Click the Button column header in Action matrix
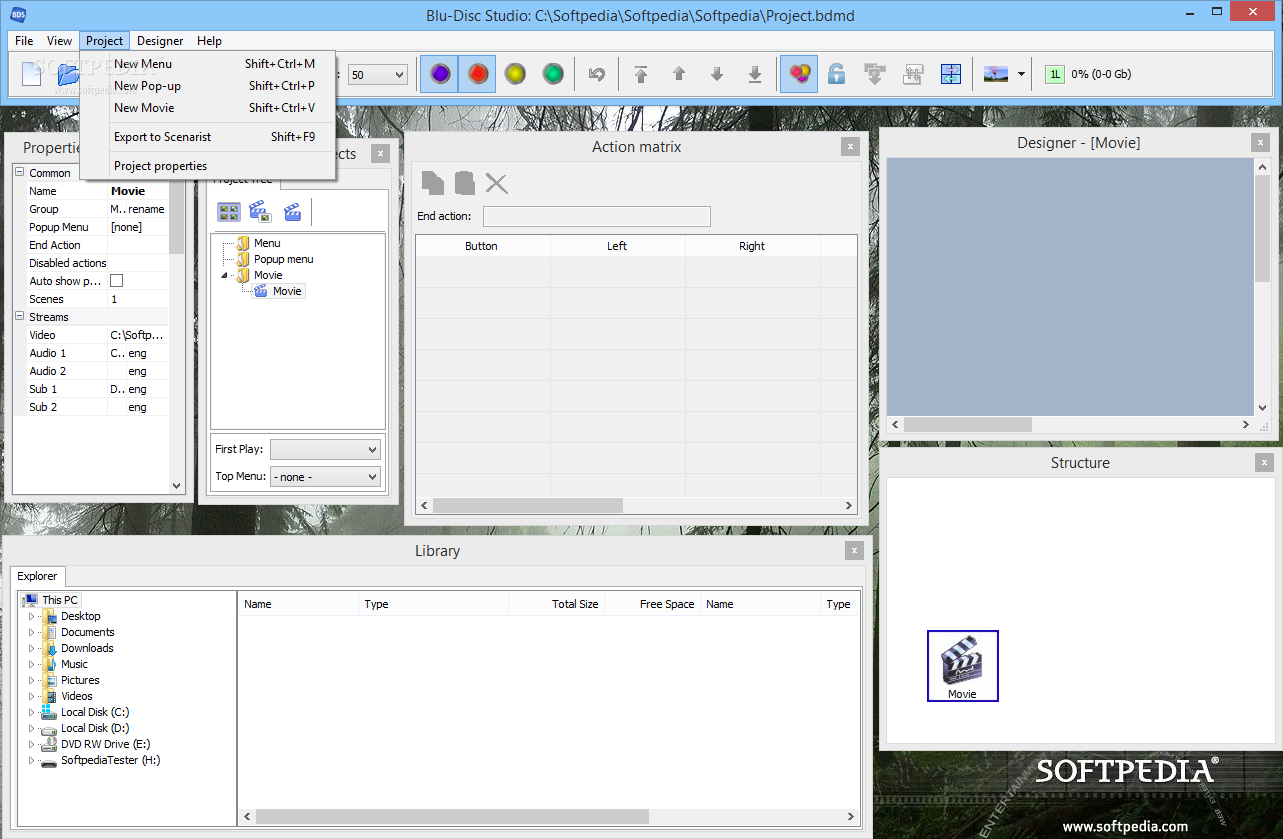Viewport: 1283px width, 839px height. coord(482,246)
